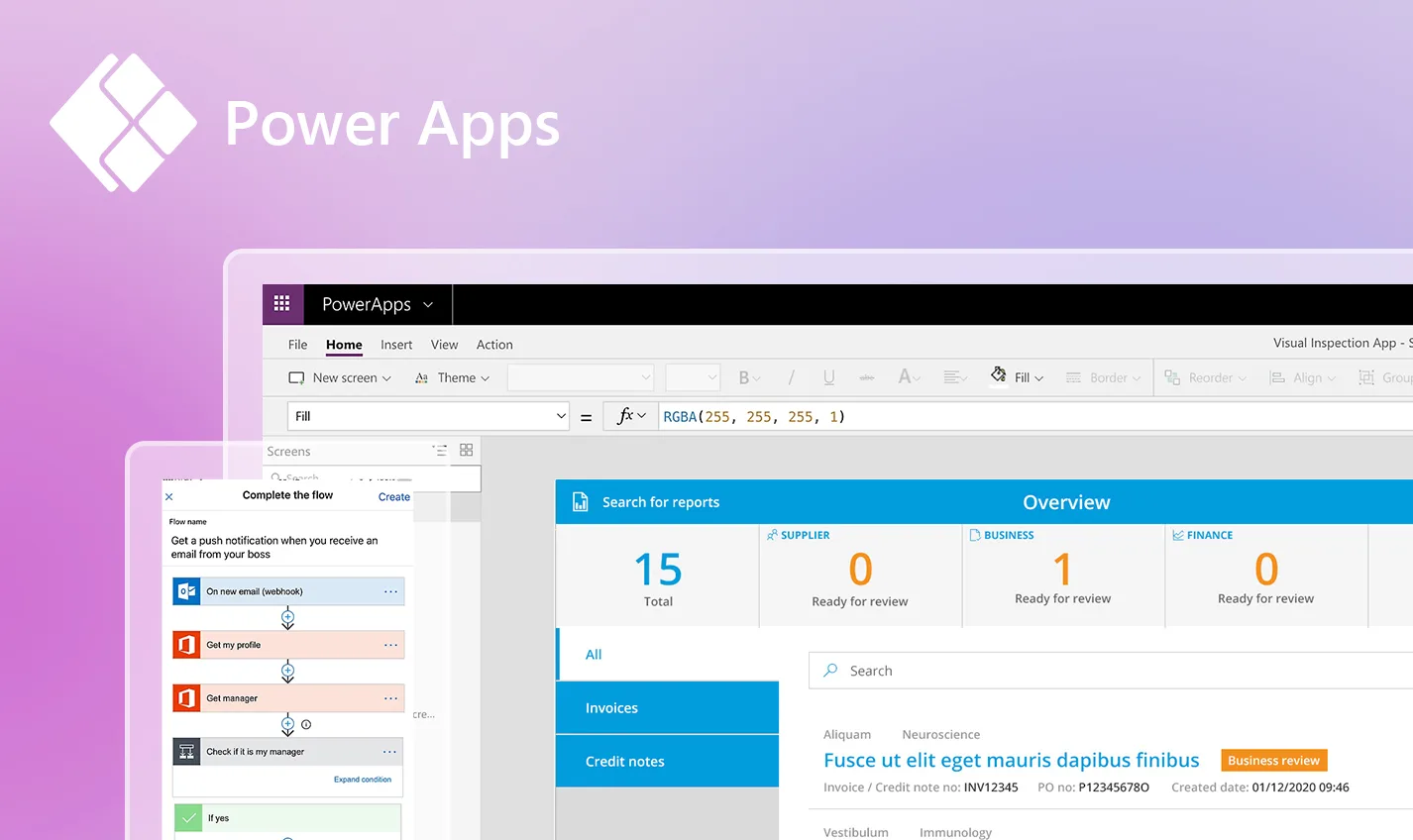Switch Screens panel to thumbnail grid view

466,451
